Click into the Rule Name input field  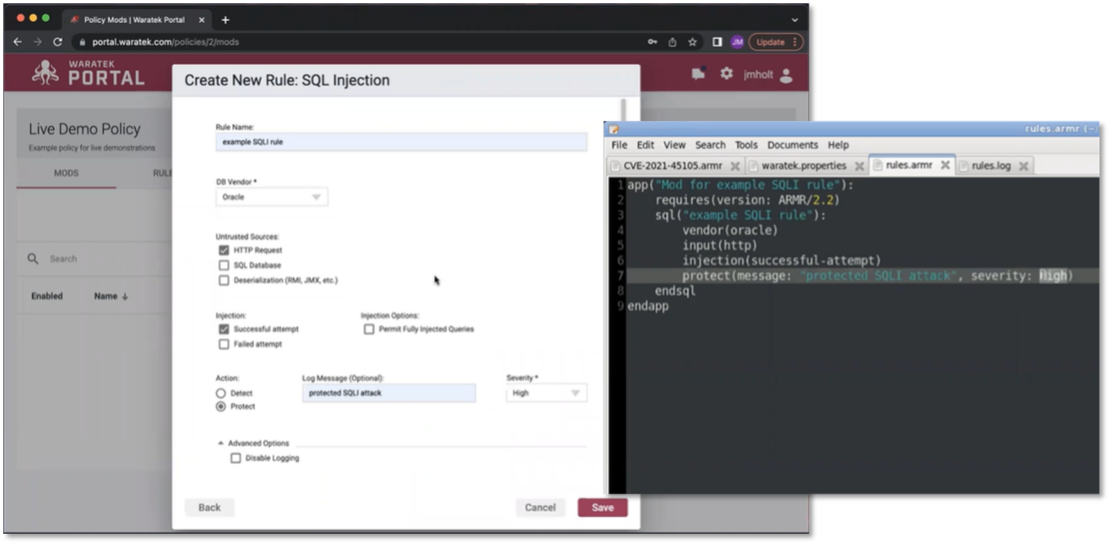pos(401,143)
